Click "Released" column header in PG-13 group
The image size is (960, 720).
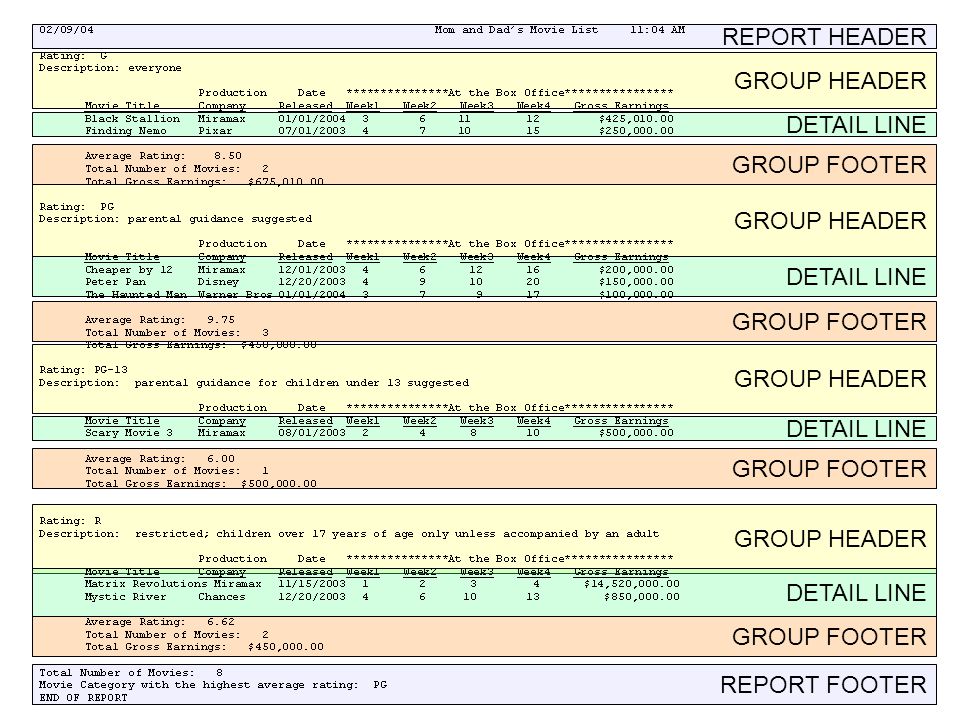pyautogui.click(x=306, y=421)
